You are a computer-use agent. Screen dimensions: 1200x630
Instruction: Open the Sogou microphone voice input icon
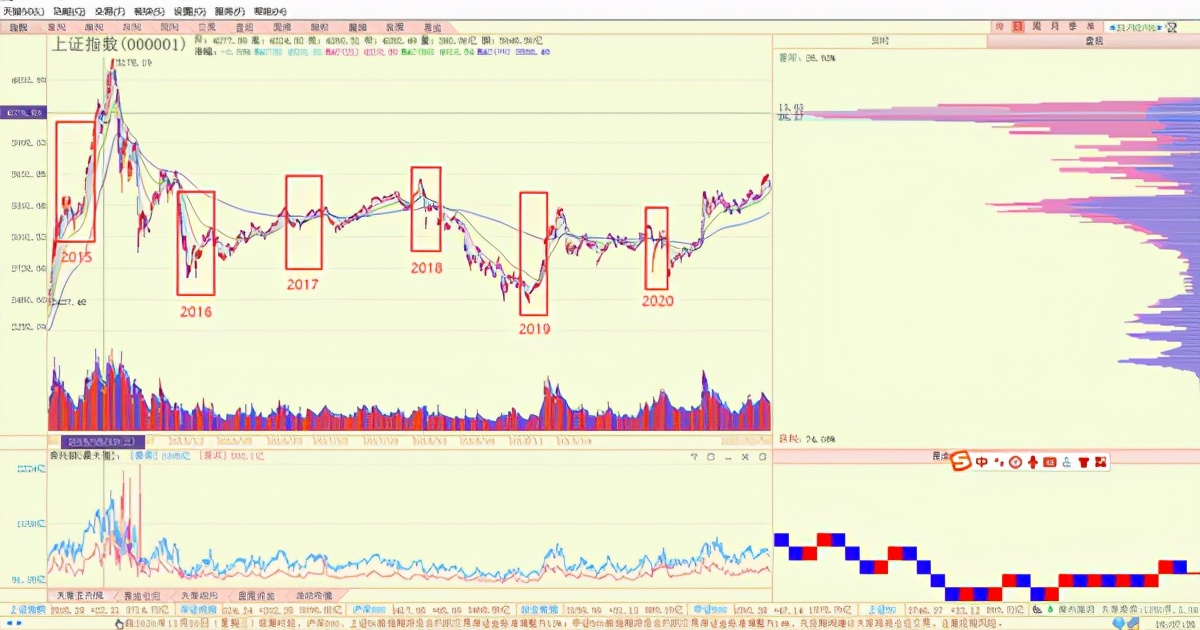click(x=1033, y=462)
